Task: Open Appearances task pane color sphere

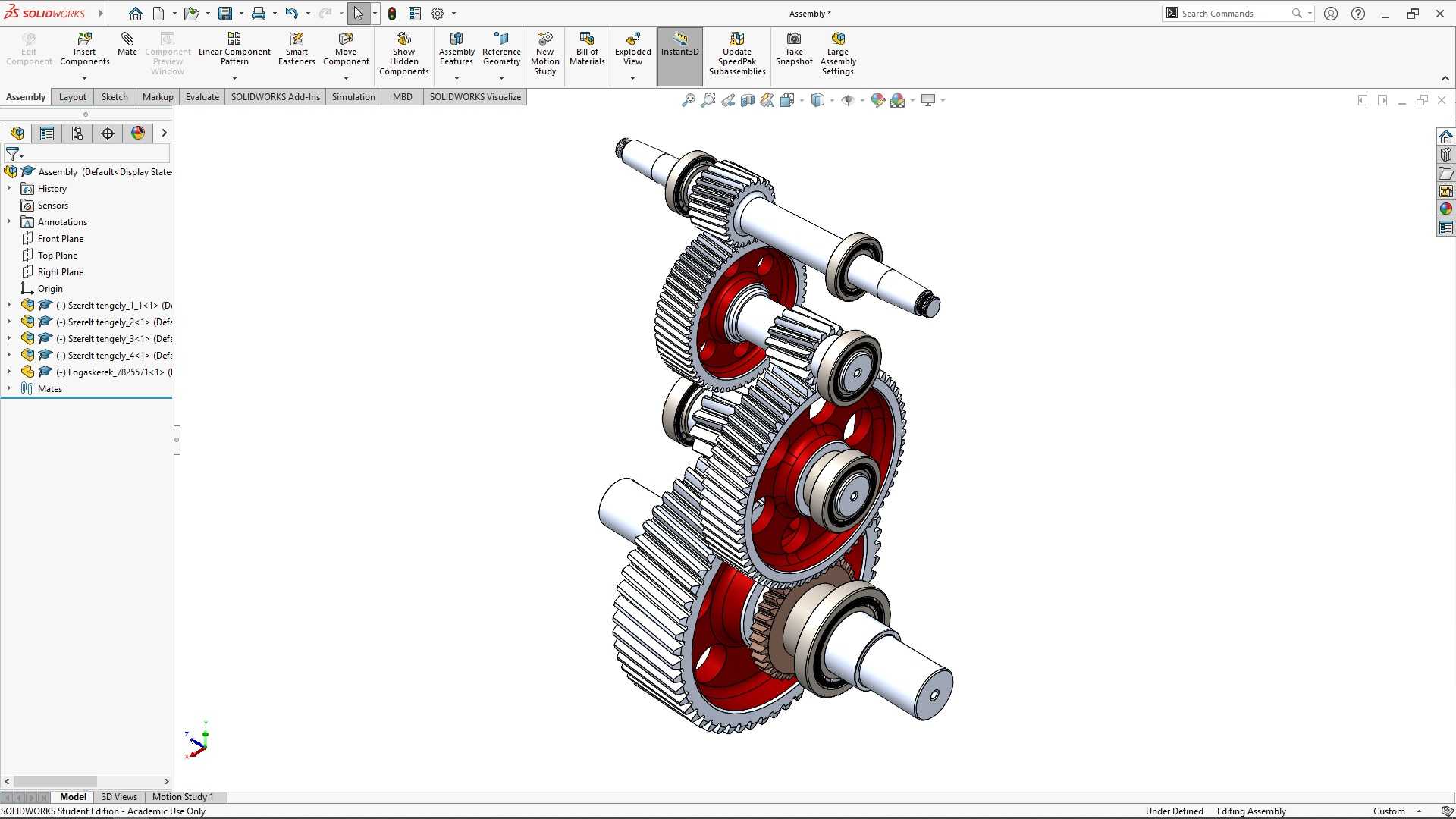Action: pyautogui.click(x=1446, y=209)
